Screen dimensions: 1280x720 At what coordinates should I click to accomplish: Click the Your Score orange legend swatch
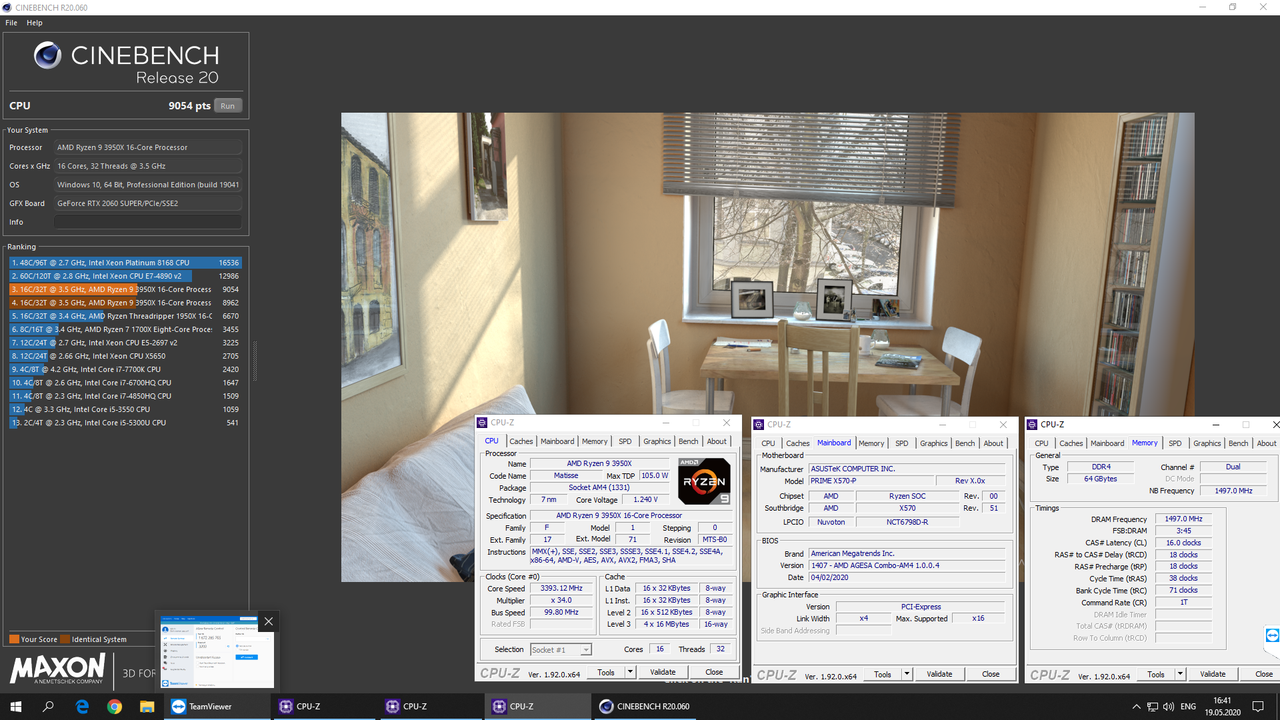[14, 639]
